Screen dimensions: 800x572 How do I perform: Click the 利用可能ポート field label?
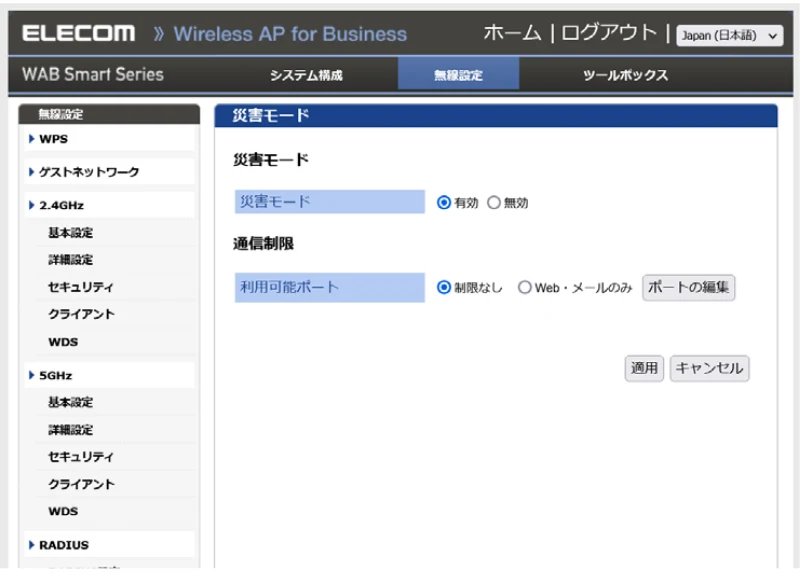[330, 287]
